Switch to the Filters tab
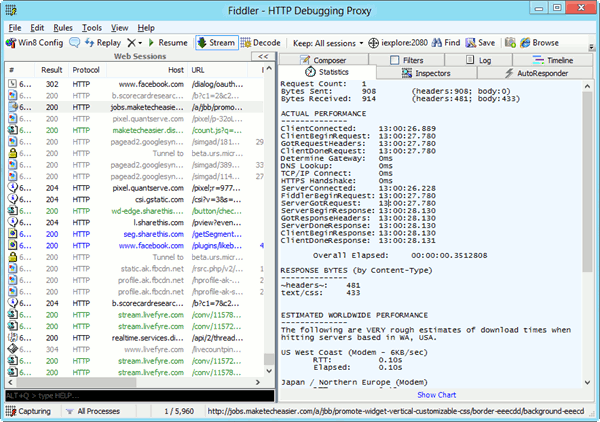Screen dimensions: 600x422 click(406, 60)
